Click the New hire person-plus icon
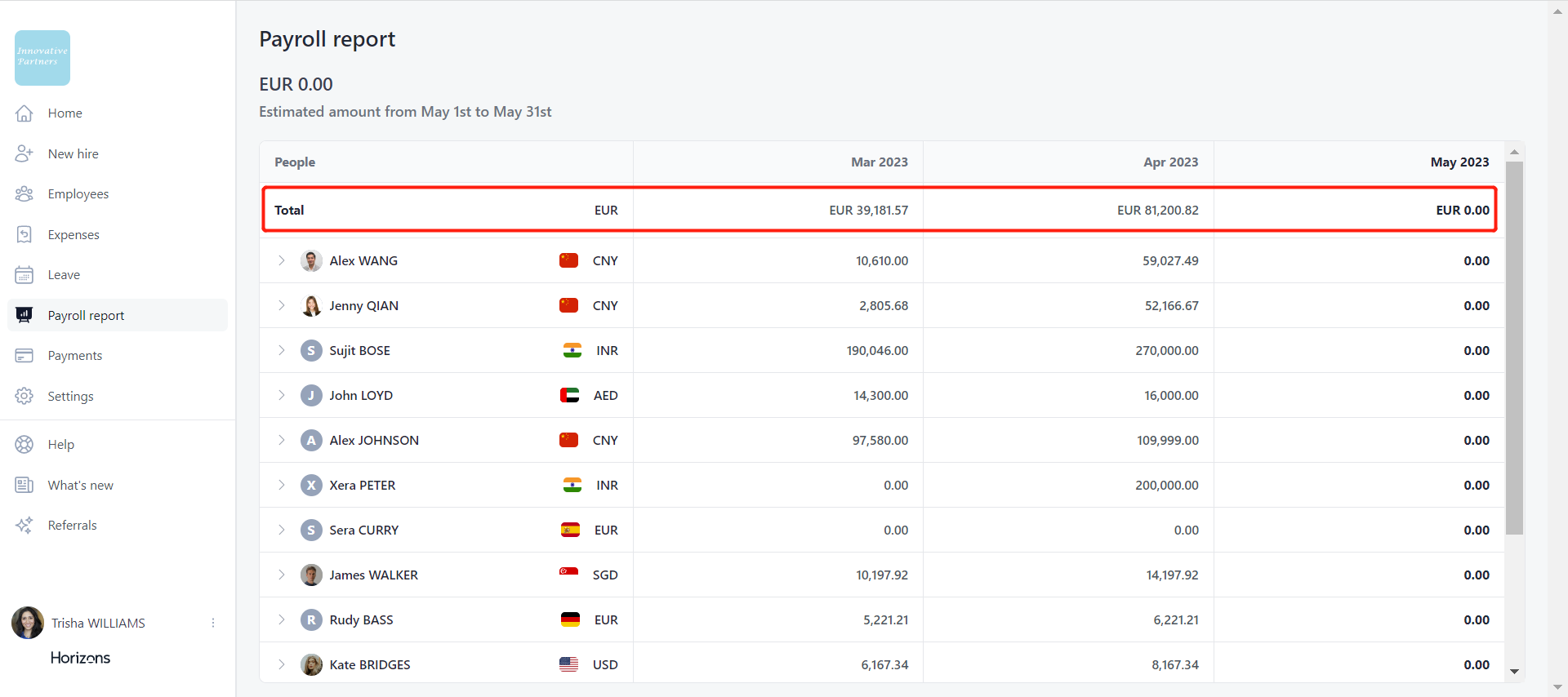 24,153
